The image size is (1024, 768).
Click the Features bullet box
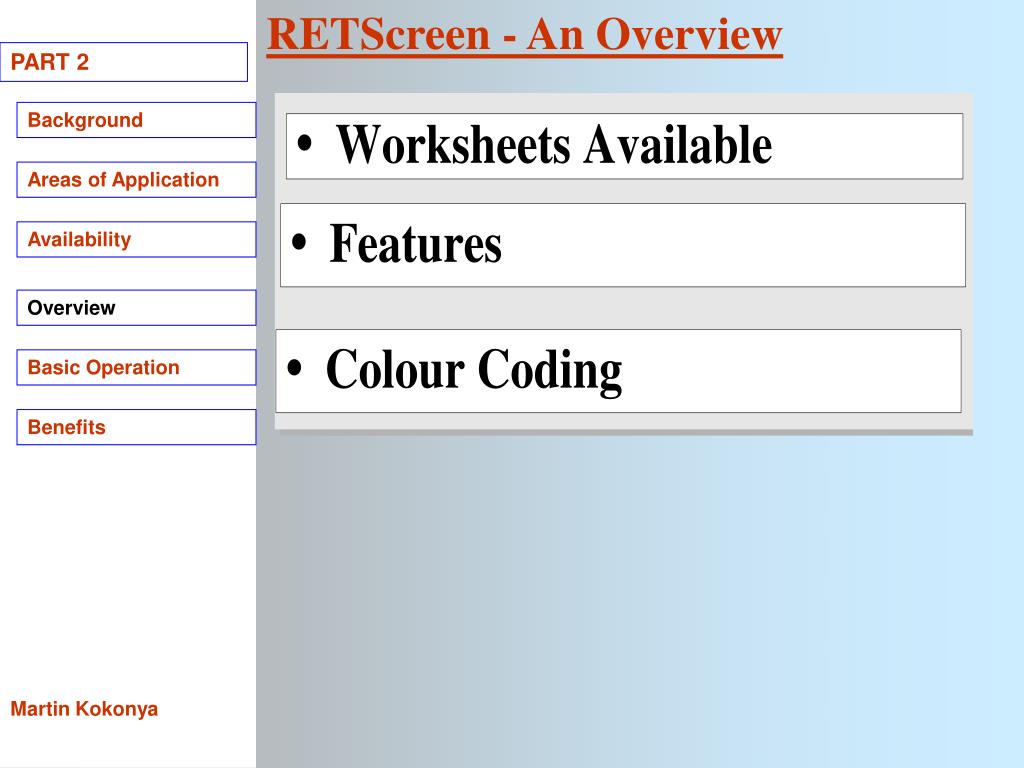coord(623,245)
